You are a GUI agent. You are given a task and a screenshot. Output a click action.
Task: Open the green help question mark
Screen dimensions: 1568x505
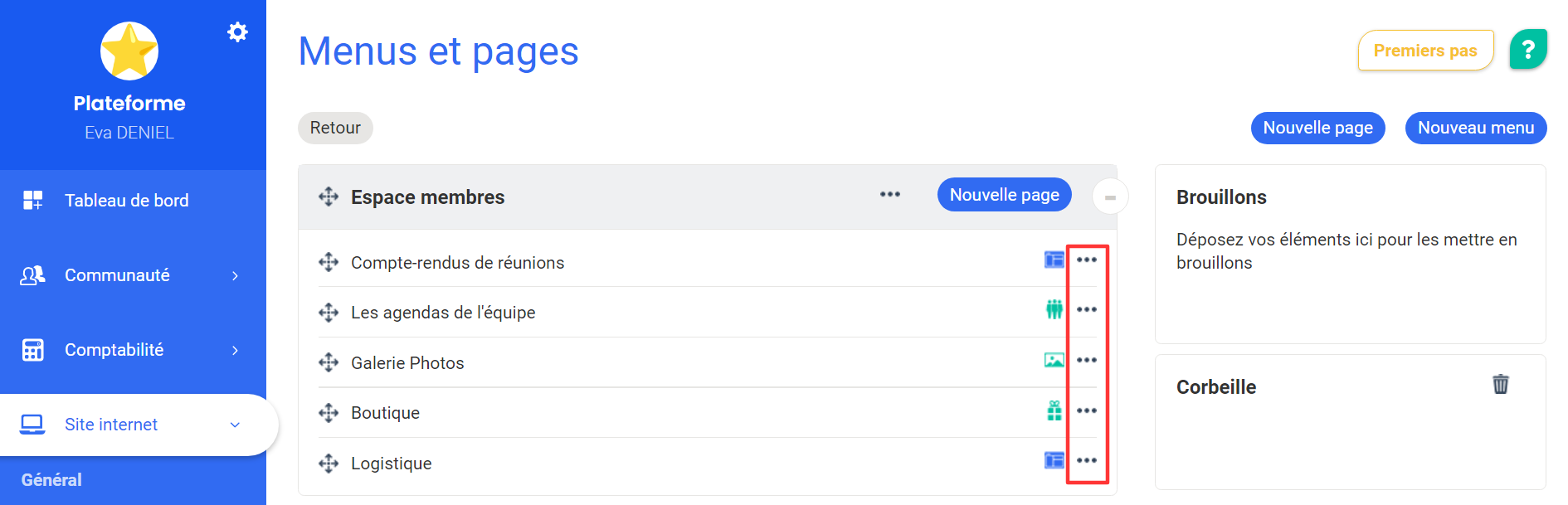pos(1528,50)
